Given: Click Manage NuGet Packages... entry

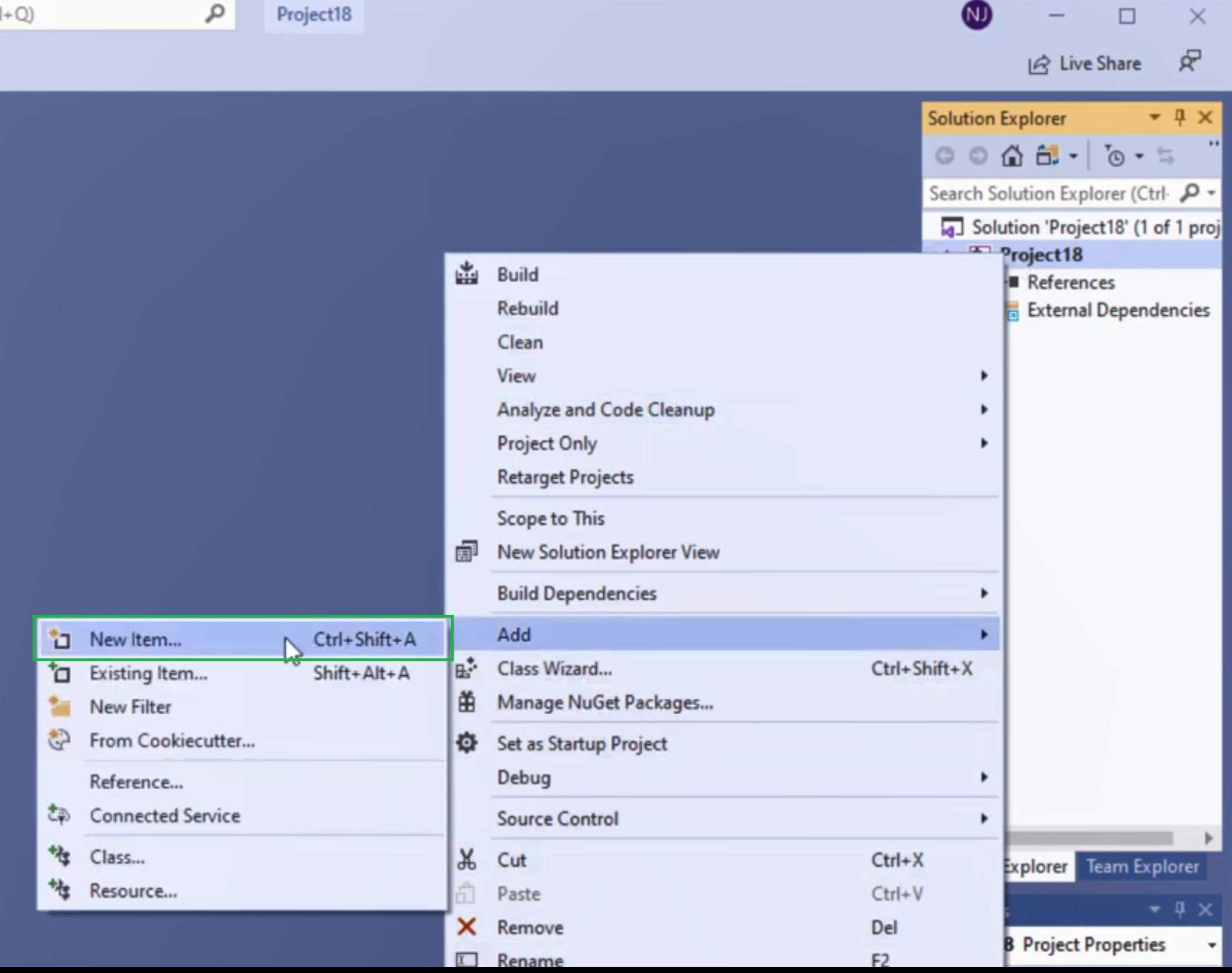Looking at the screenshot, I should coord(605,703).
